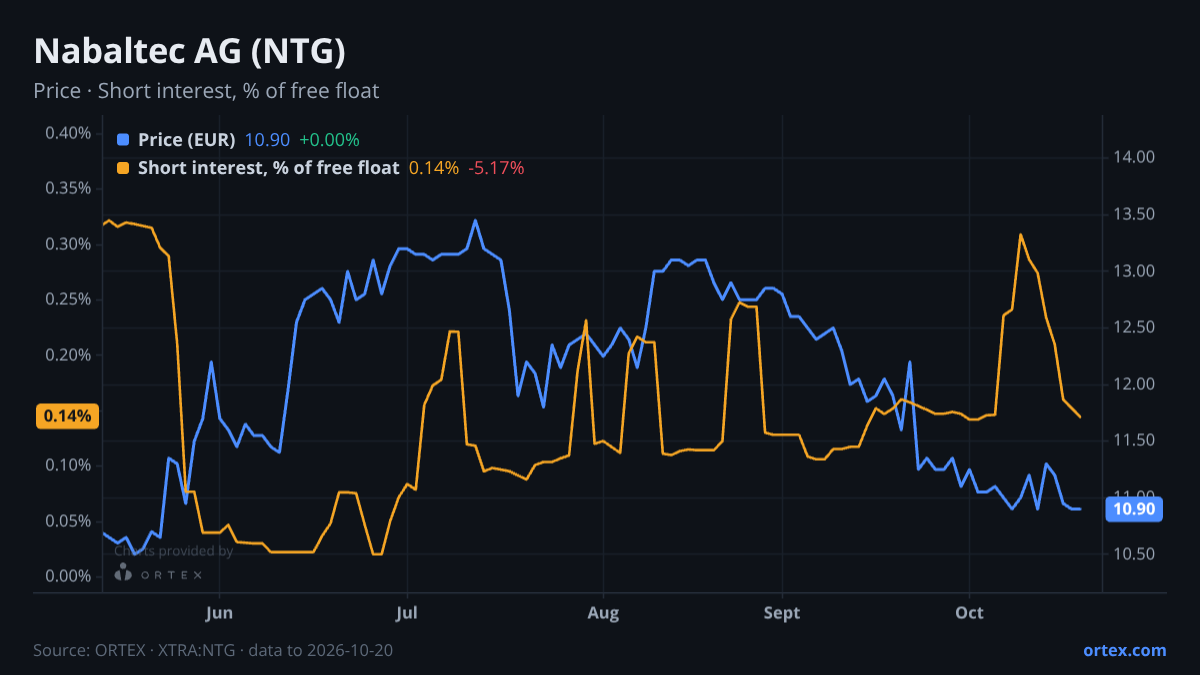The image size is (1200, 675).
Task: Click the 0.40% left axis label
Action: [69, 133]
